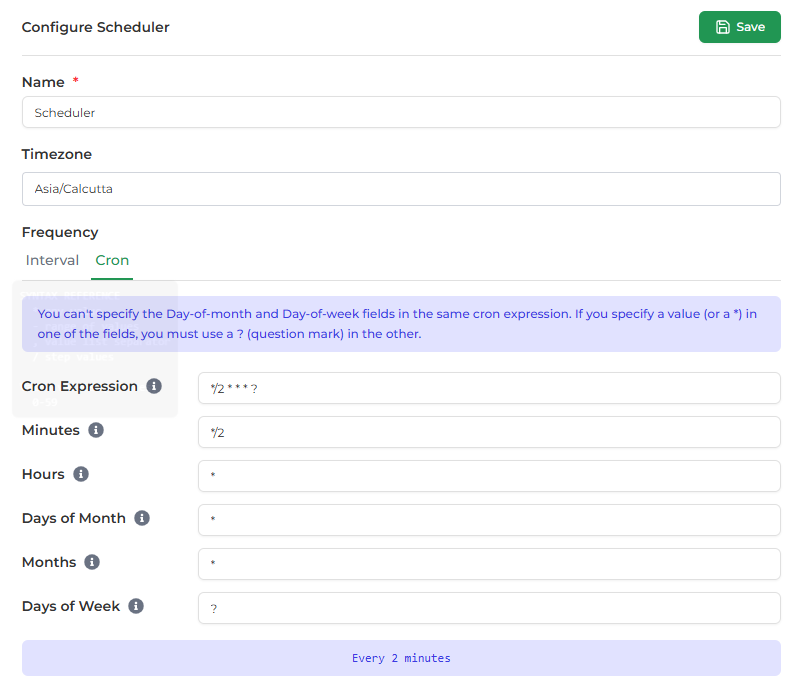Open the Asia/Calcutta timezone selector
The height and width of the screenshot is (694, 805).
tap(401, 189)
